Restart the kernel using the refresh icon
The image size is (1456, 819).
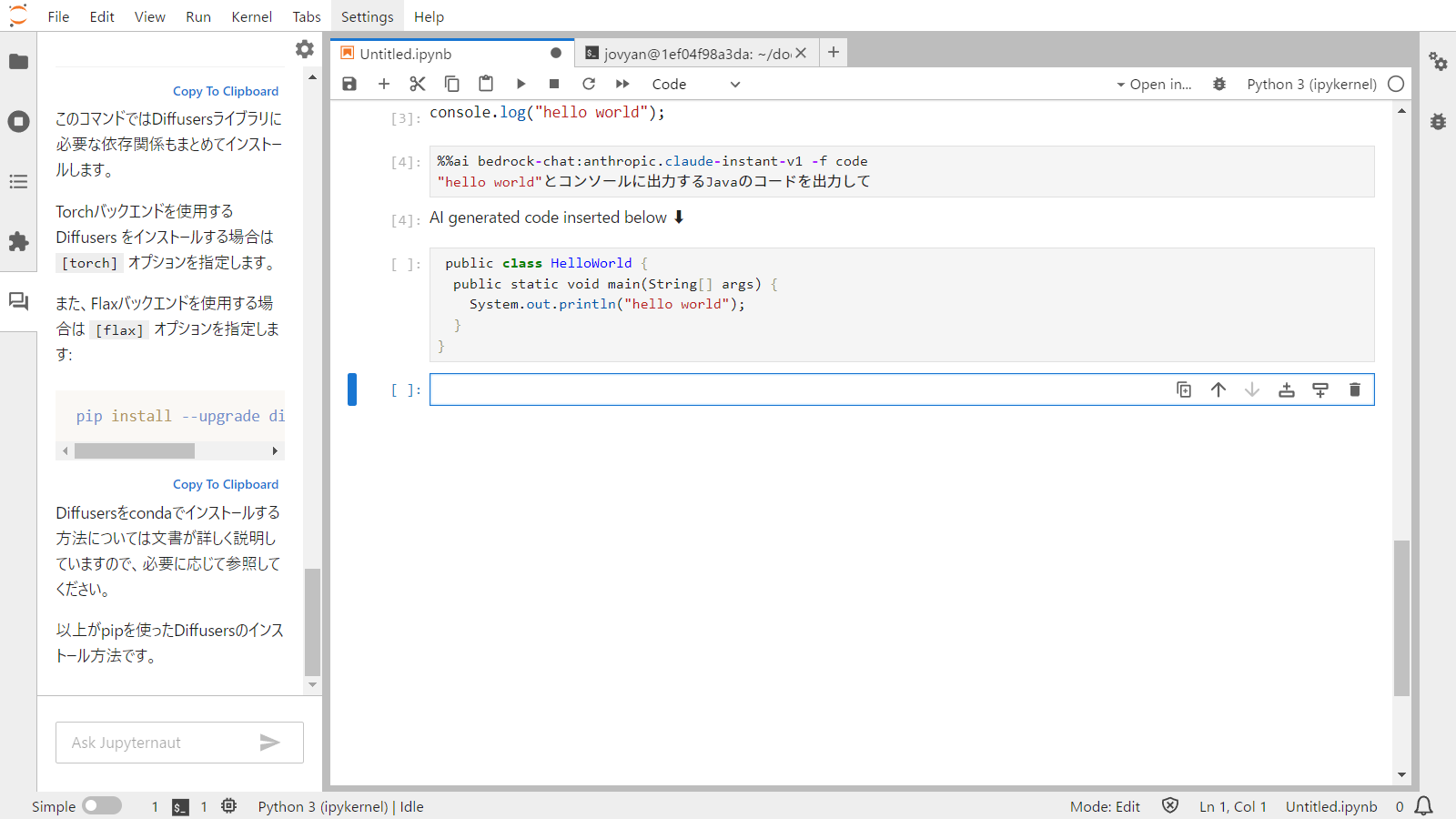(589, 84)
